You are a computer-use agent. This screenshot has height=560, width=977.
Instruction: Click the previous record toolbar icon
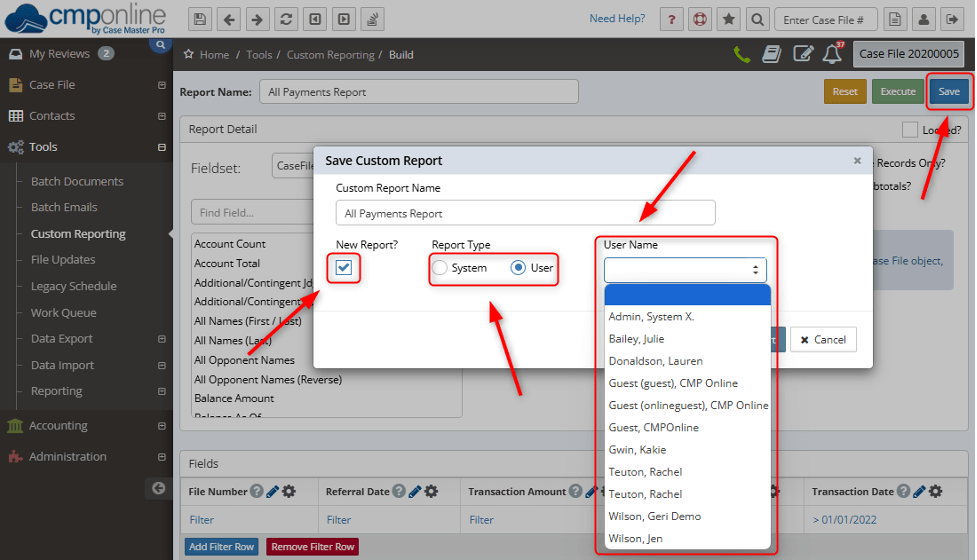(315, 19)
